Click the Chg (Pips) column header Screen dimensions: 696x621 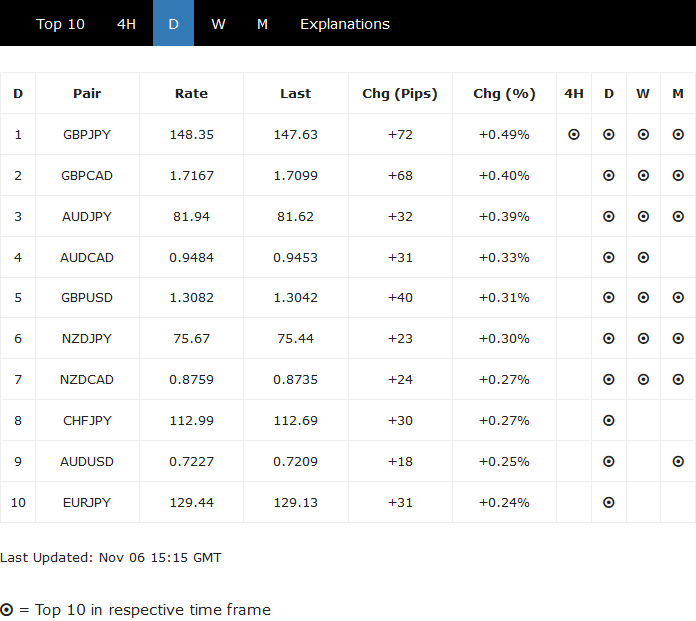(x=400, y=94)
